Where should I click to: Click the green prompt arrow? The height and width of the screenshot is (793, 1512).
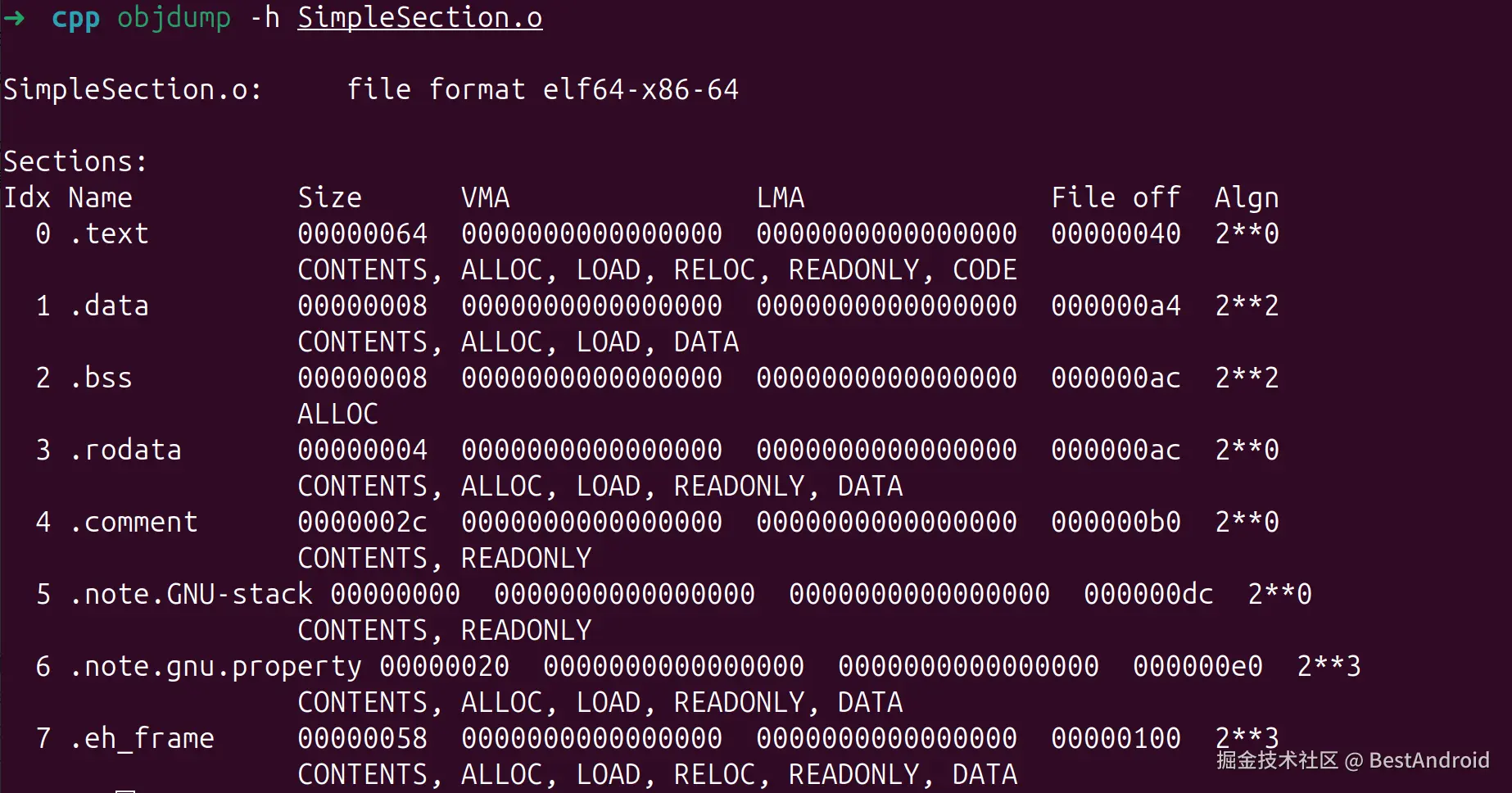[14, 17]
